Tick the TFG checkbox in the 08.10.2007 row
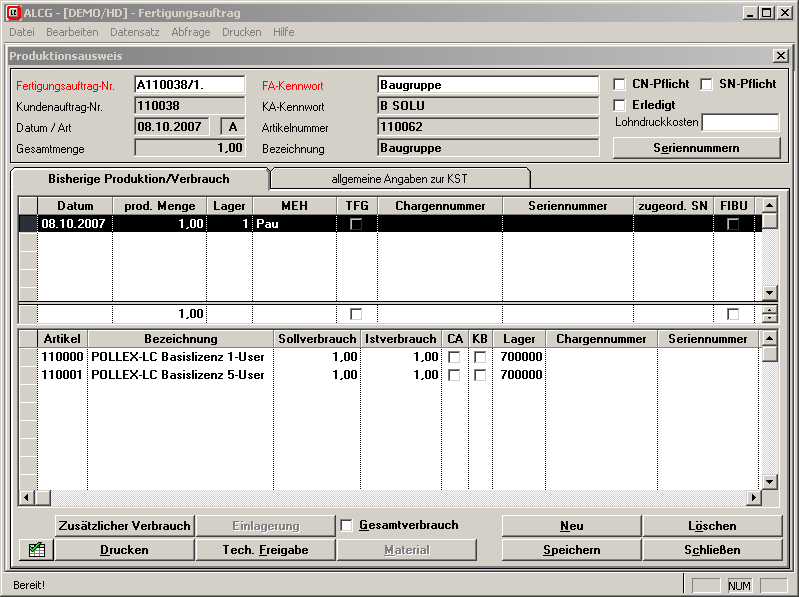This screenshot has height=597, width=799. tap(356, 225)
